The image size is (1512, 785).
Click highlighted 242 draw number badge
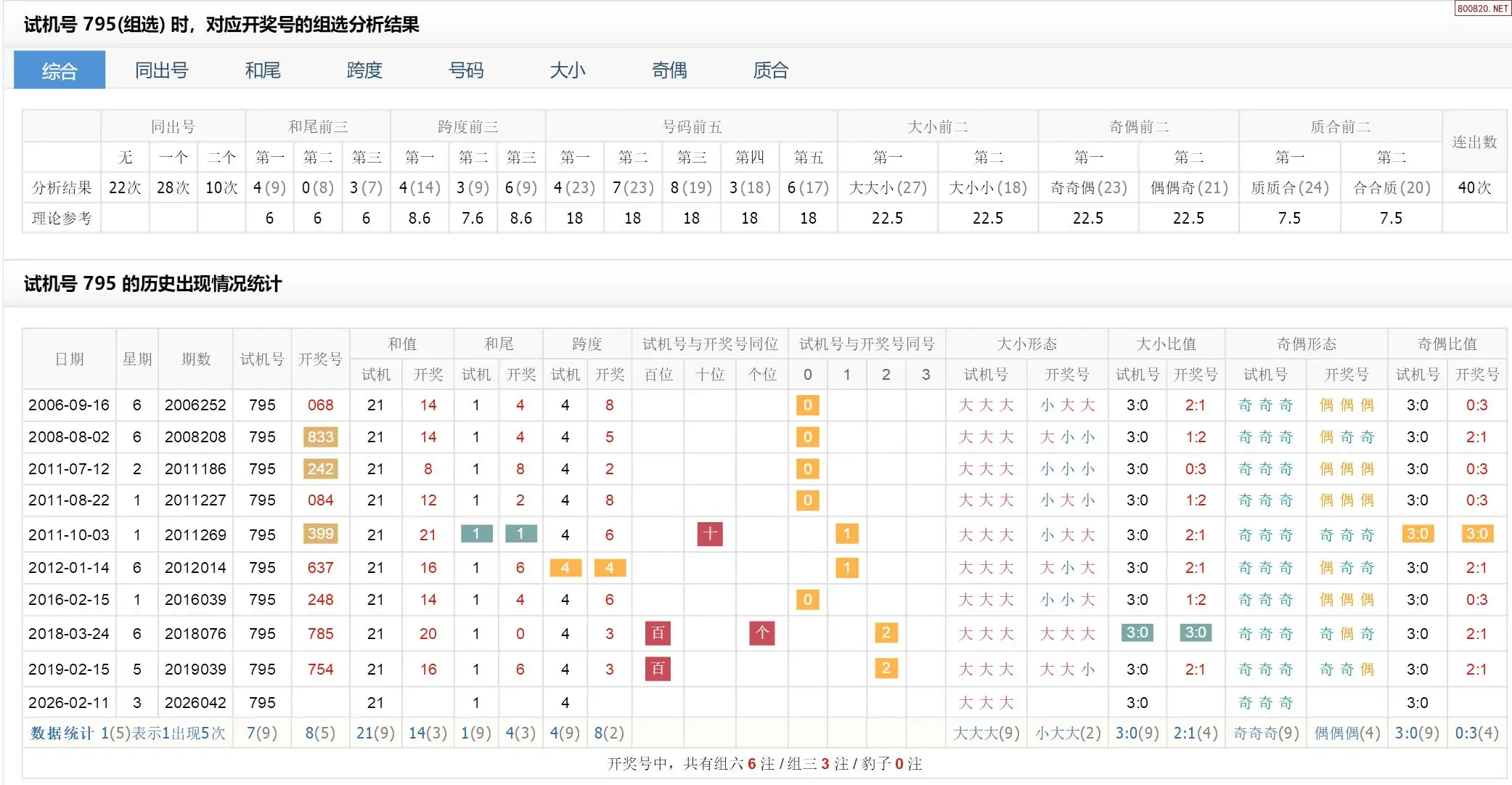click(x=320, y=469)
